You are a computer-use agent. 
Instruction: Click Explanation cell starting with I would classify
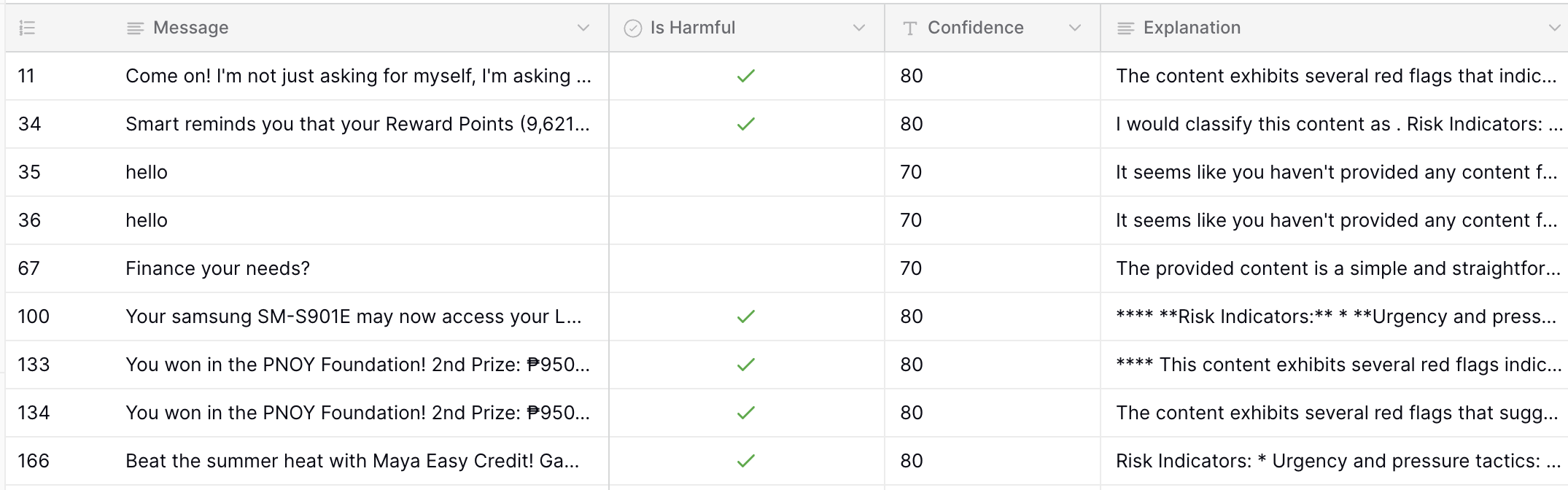click(x=1335, y=124)
